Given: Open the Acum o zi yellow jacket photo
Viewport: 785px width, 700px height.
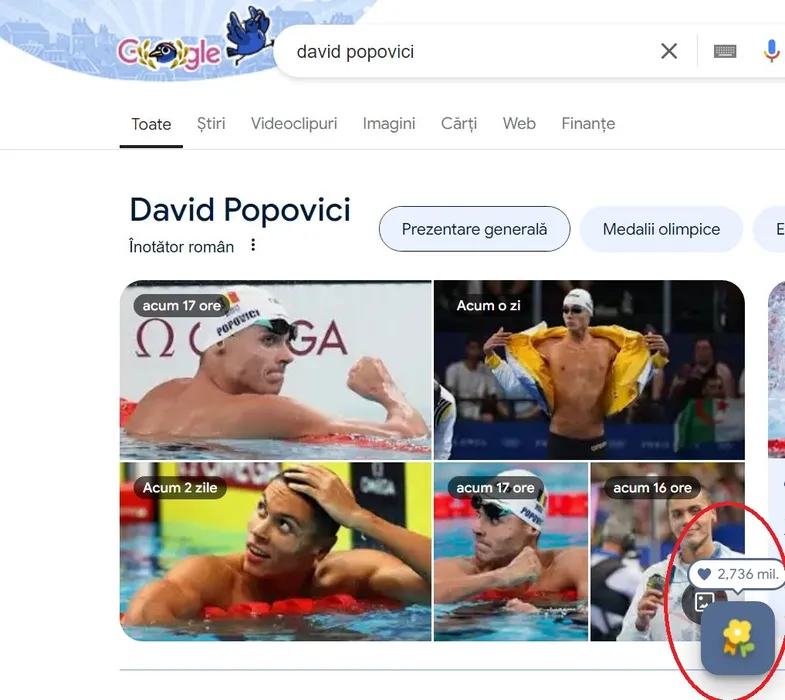Looking at the screenshot, I should coord(589,370).
